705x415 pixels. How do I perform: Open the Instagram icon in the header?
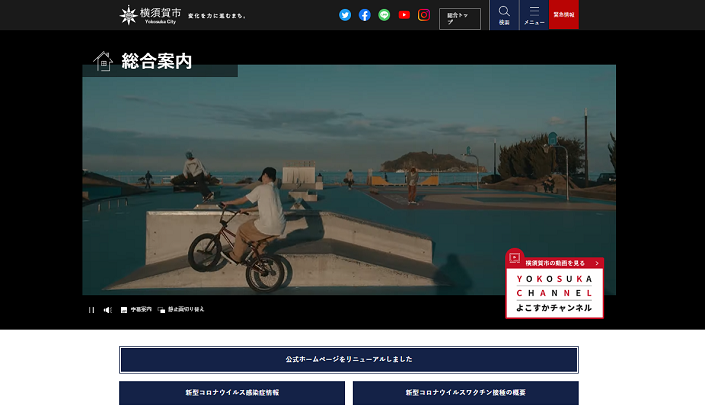424,15
